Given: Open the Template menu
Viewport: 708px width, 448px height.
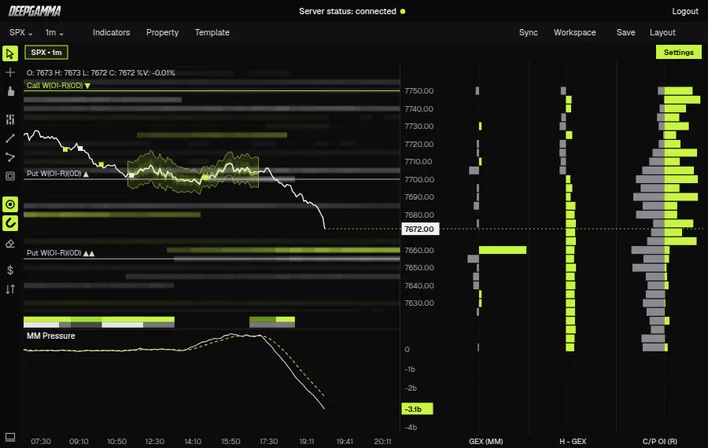Looking at the screenshot, I should coord(212,33).
